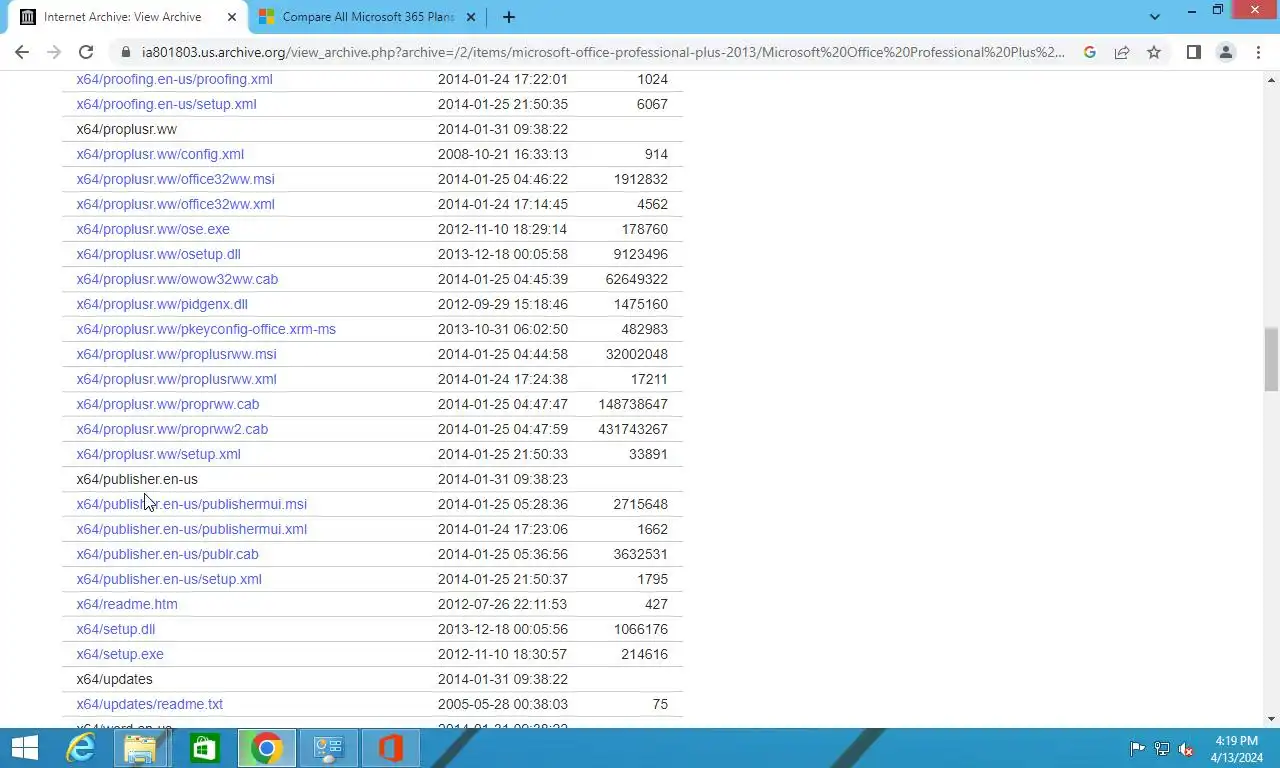Open x64/publisher.en-us/publr.cab link
This screenshot has width=1280, height=768.
pyautogui.click(x=167, y=554)
